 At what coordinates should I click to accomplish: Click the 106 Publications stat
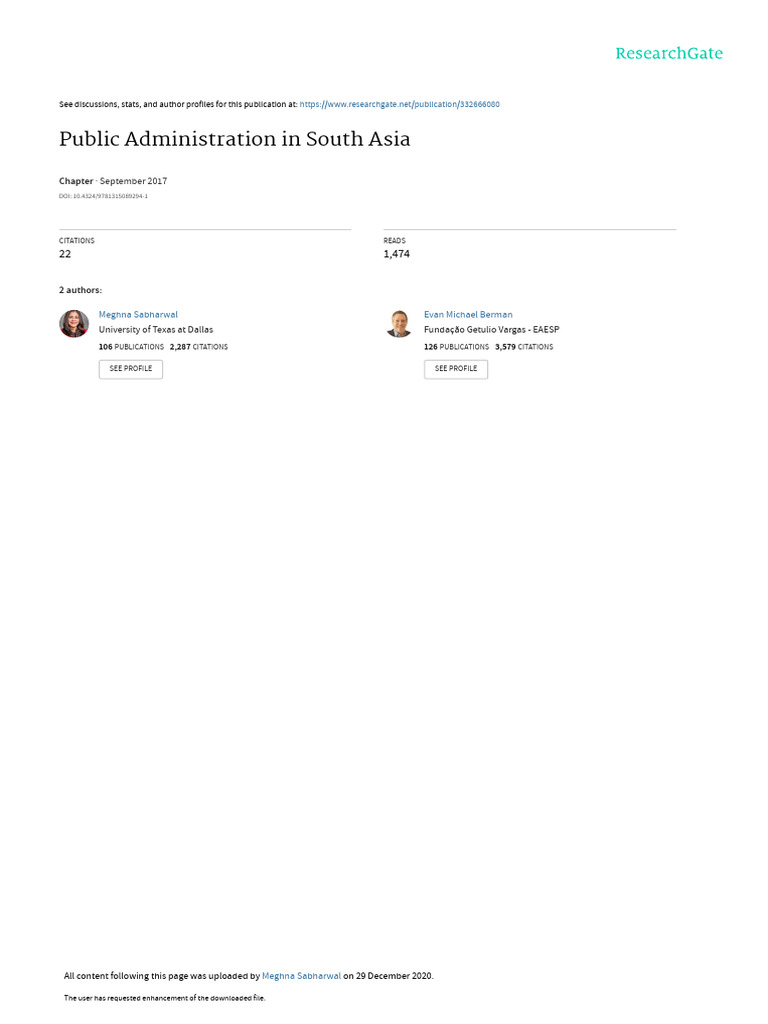coord(131,347)
